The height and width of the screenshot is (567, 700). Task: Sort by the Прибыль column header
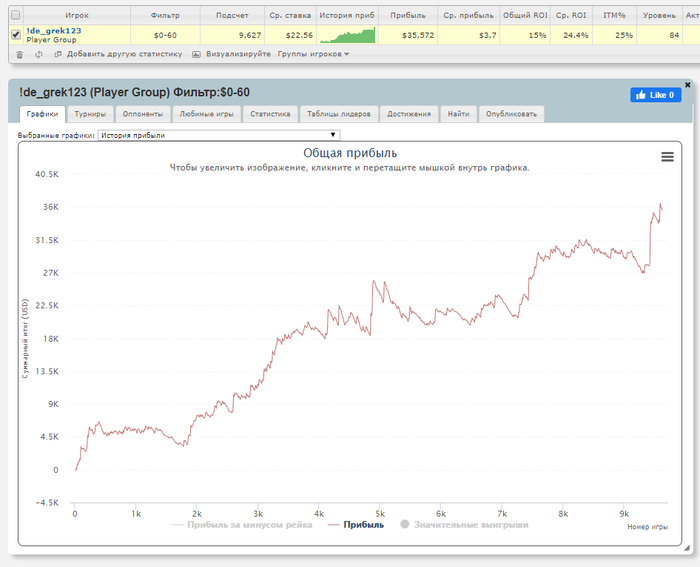coord(408,15)
